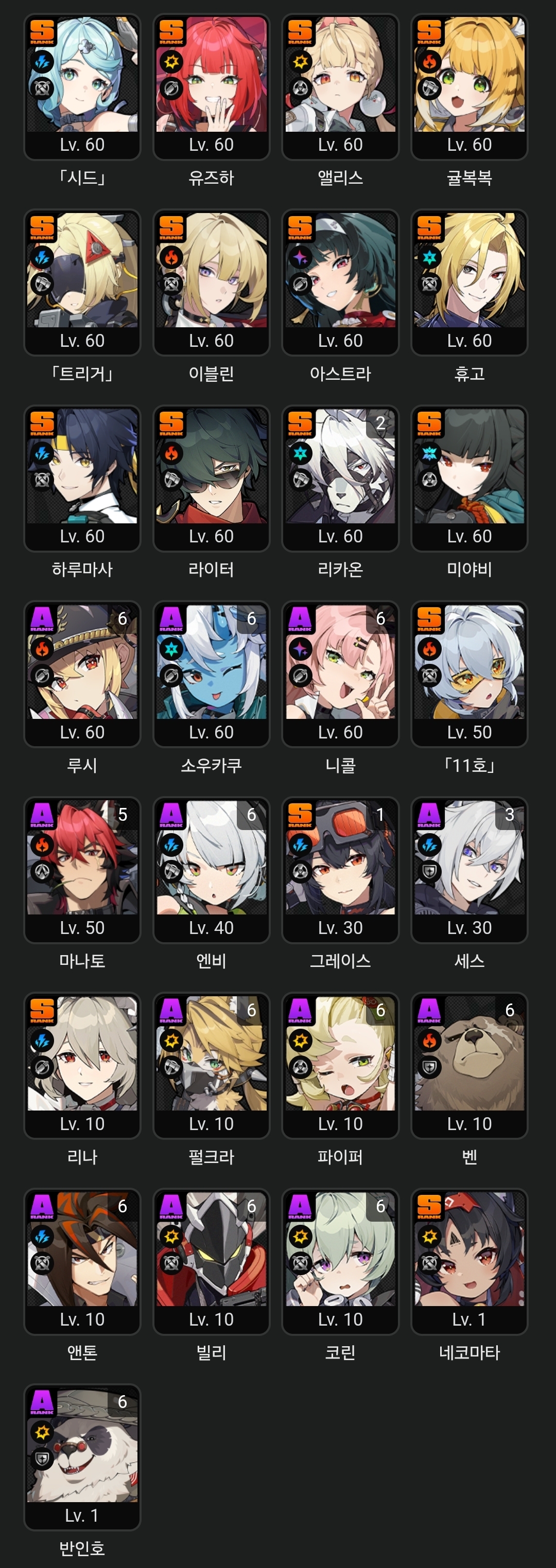The image size is (556, 1568).
Task: Open 소우카쿠's blue oni portrait
Action: pos(211,662)
